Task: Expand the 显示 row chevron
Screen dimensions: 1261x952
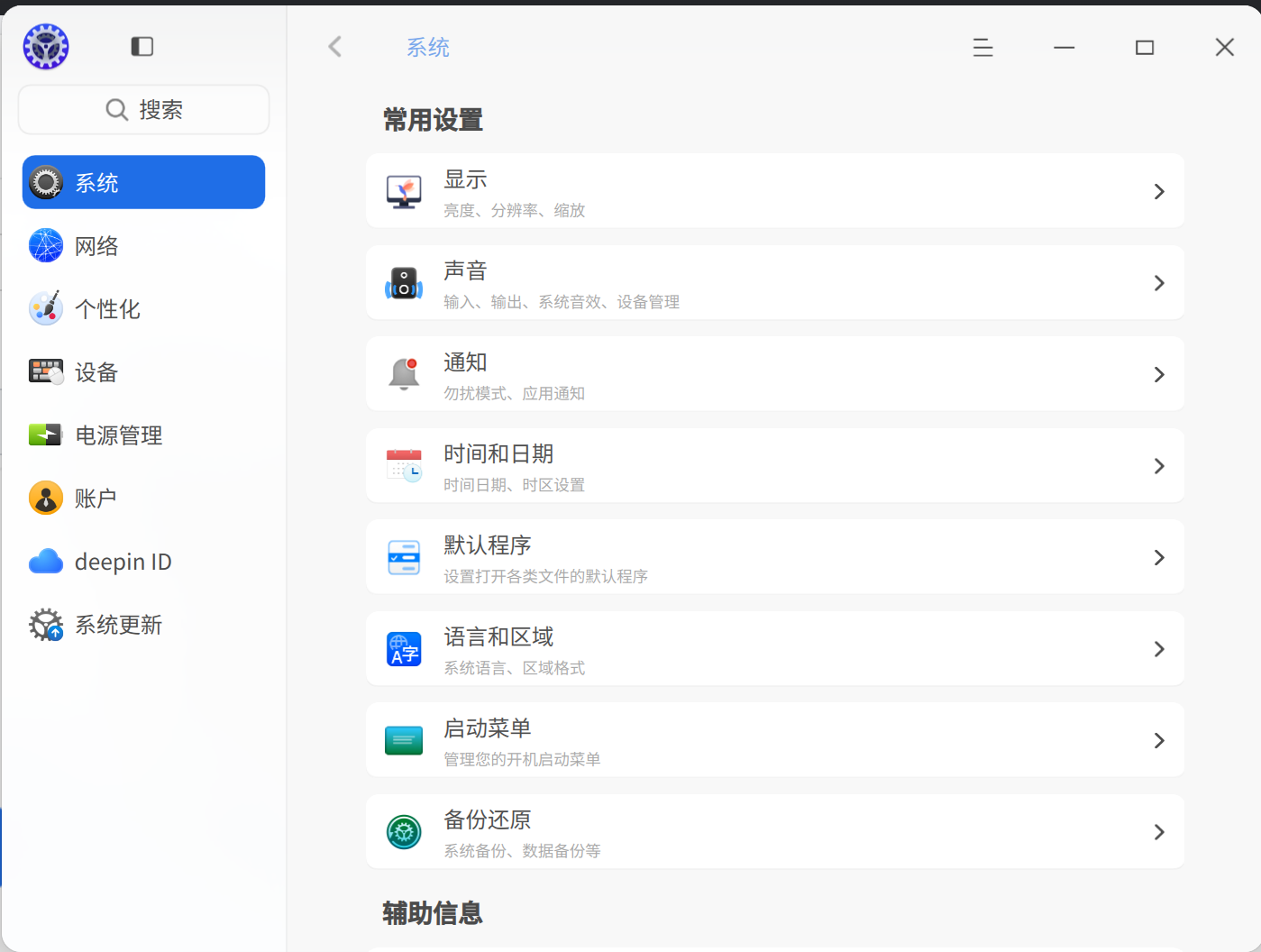Action: coord(1159,191)
